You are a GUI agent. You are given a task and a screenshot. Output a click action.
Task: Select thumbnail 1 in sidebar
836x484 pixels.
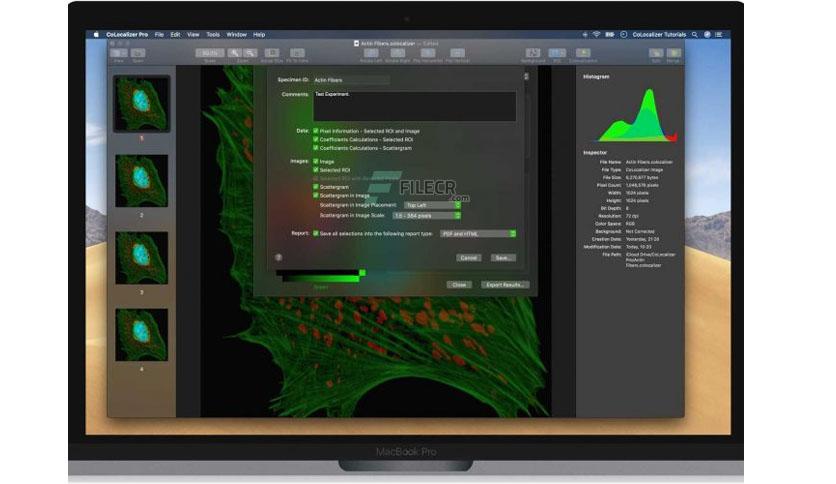[141, 103]
